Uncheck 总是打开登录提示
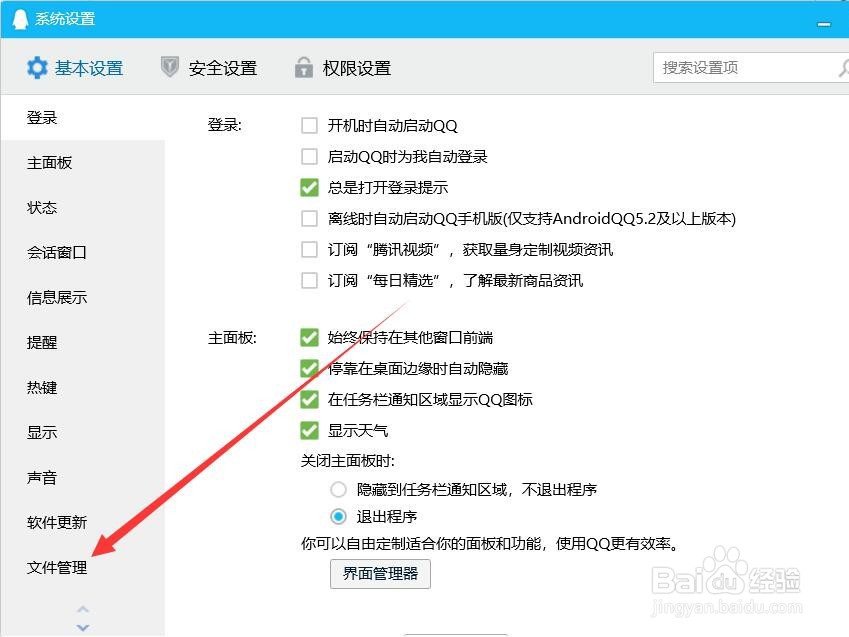The height and width of the screenshot is (637, 849). click(309, 187)
